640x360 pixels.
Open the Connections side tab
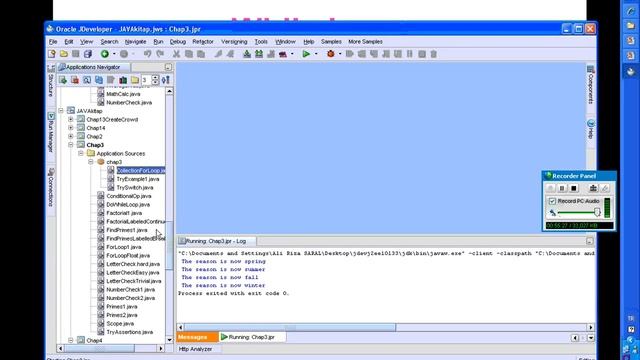point(51,187)
